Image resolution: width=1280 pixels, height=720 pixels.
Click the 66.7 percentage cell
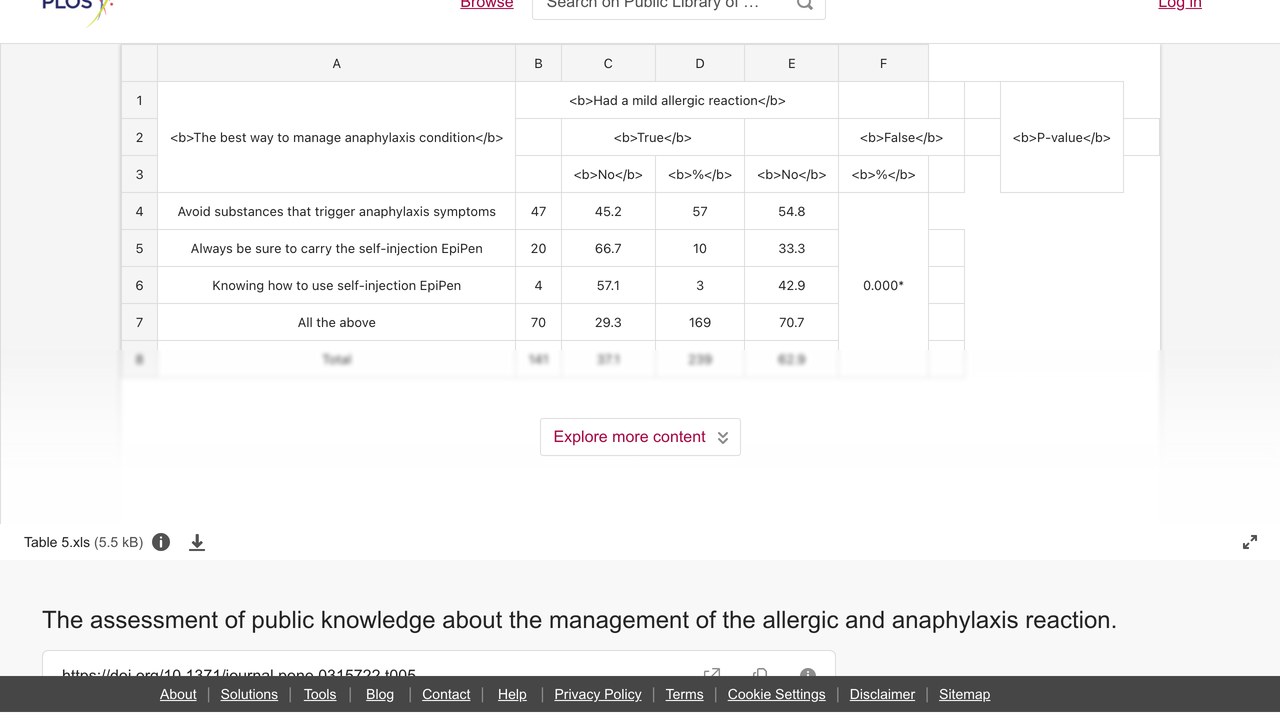click(608, 248)
